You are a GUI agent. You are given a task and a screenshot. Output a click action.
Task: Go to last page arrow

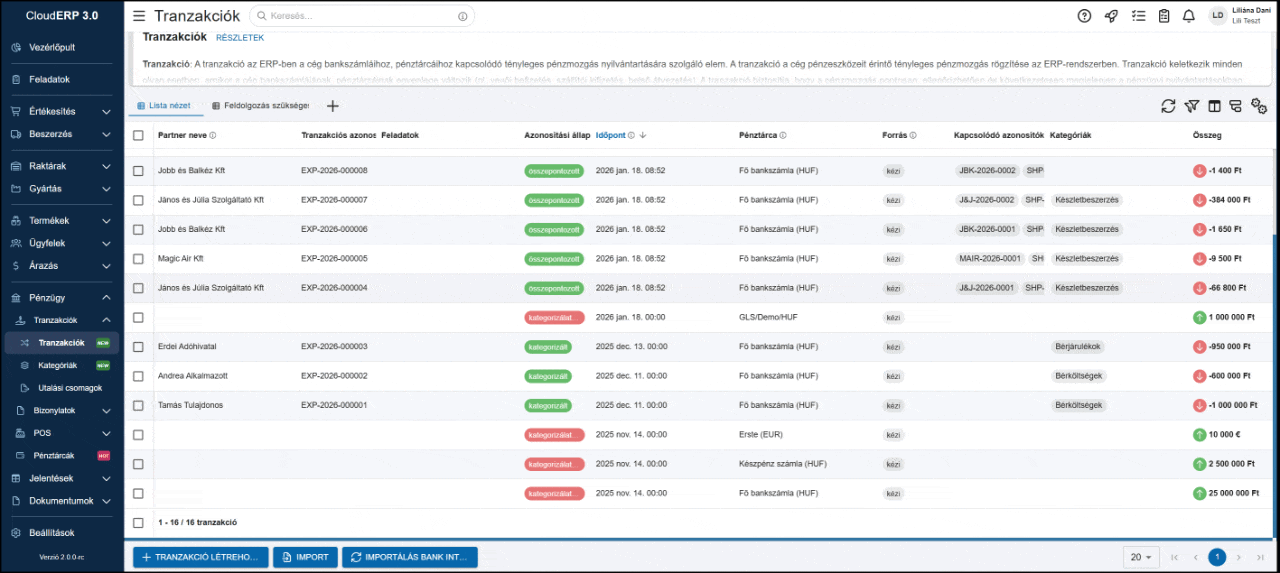point(1260,557)
